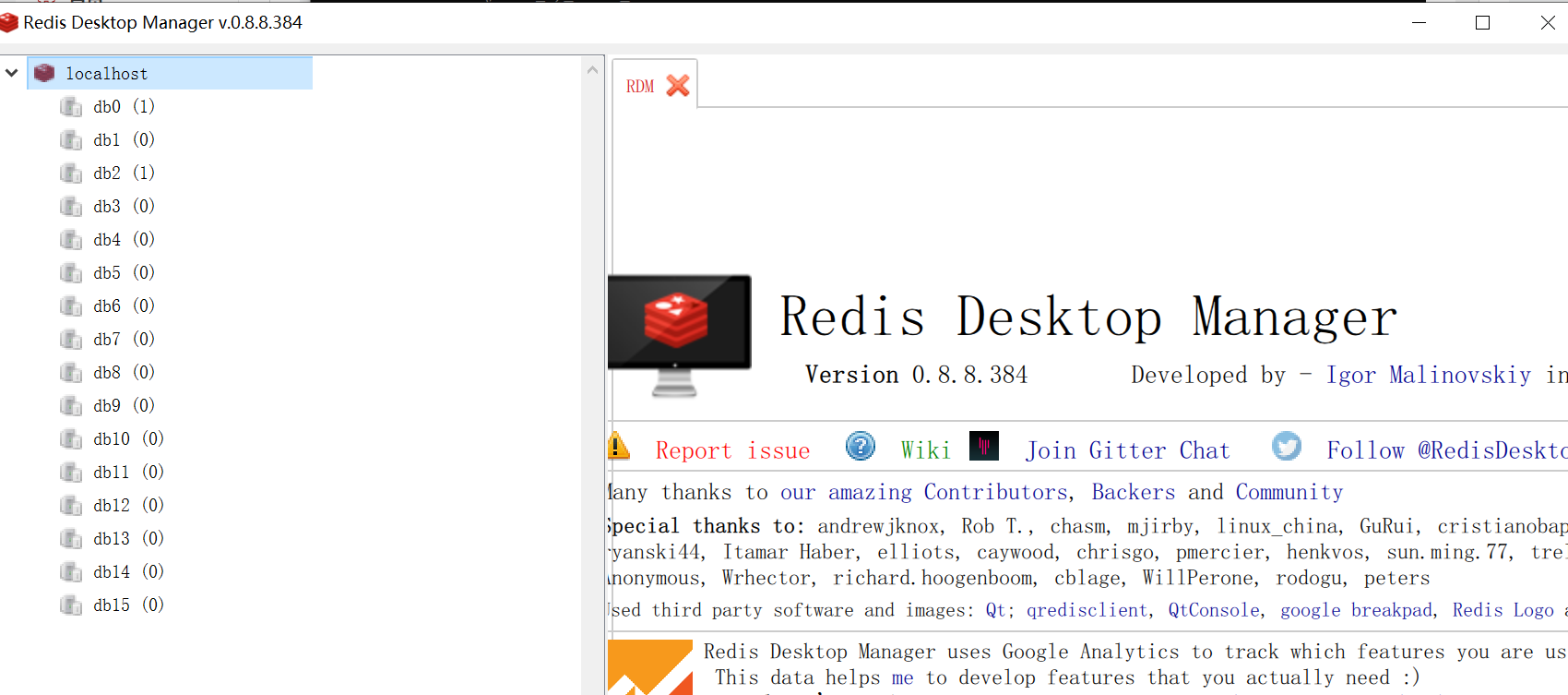Click the db3 database icon
1568x695 pixels.
tap(71, 206)
